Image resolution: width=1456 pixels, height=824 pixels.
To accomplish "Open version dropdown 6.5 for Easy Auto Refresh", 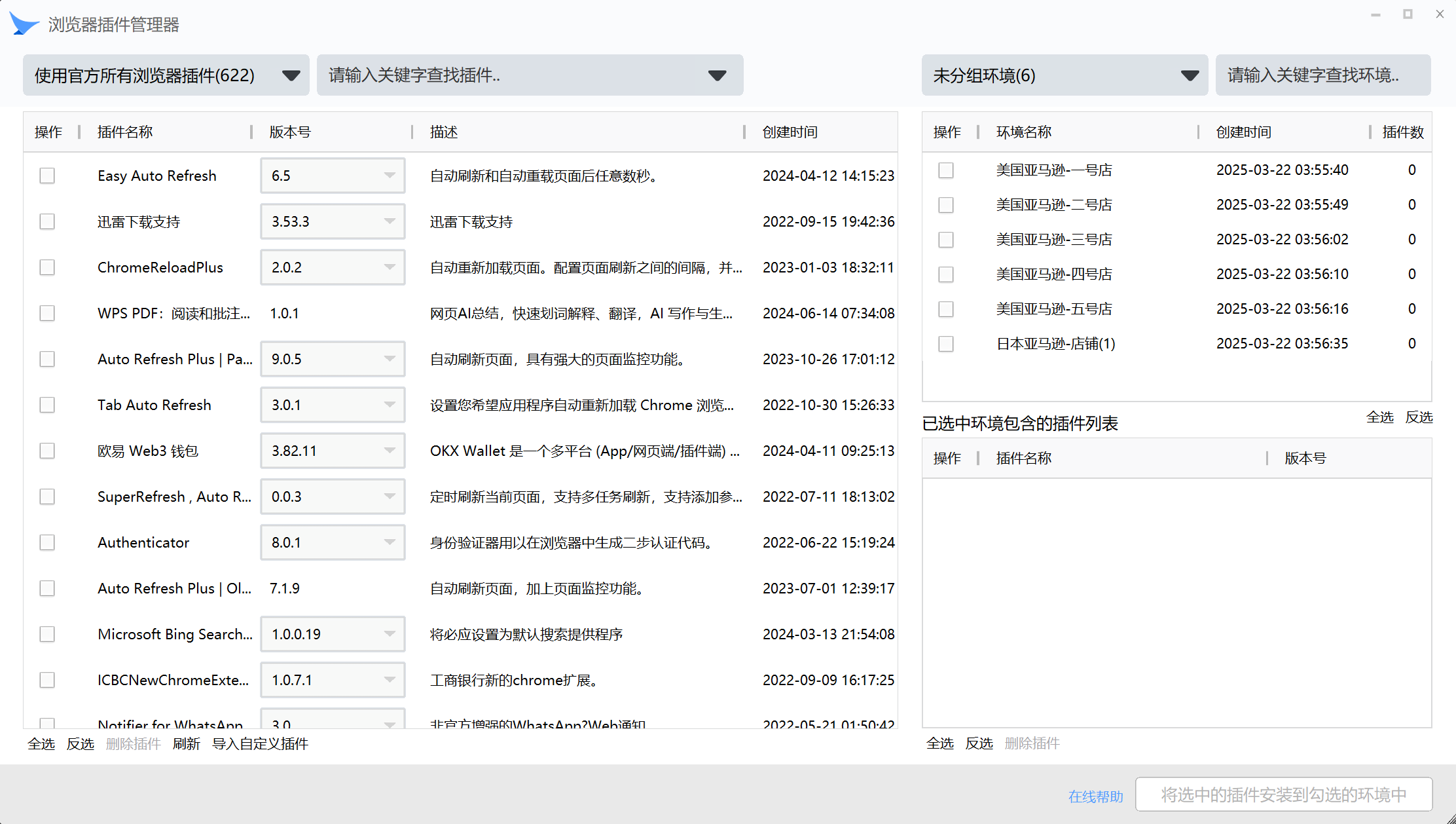I will click(x=333, y=176).
